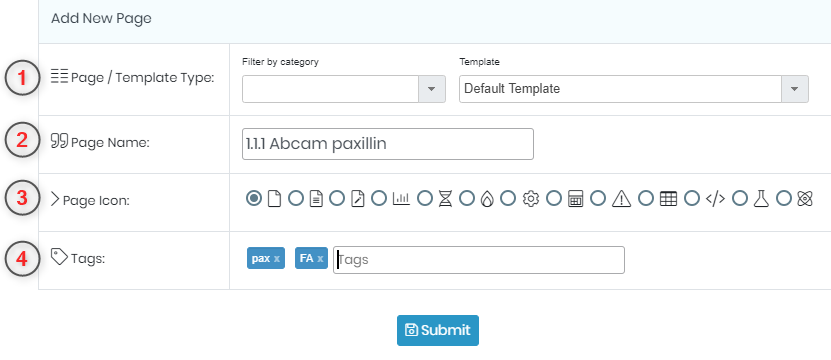
Task: Expand the Template dropdown arrow
Action: 794,89
